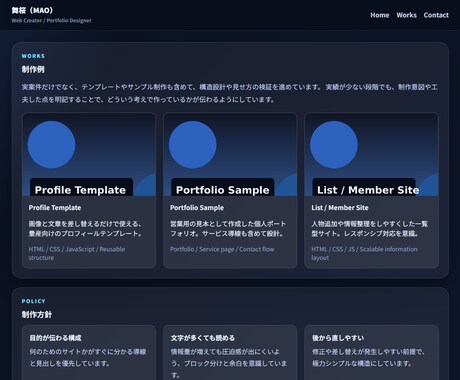Click the Profile Template card heading
Image resolution: width=460 pixels, height=380 pixels.
[x=55, y=208]
